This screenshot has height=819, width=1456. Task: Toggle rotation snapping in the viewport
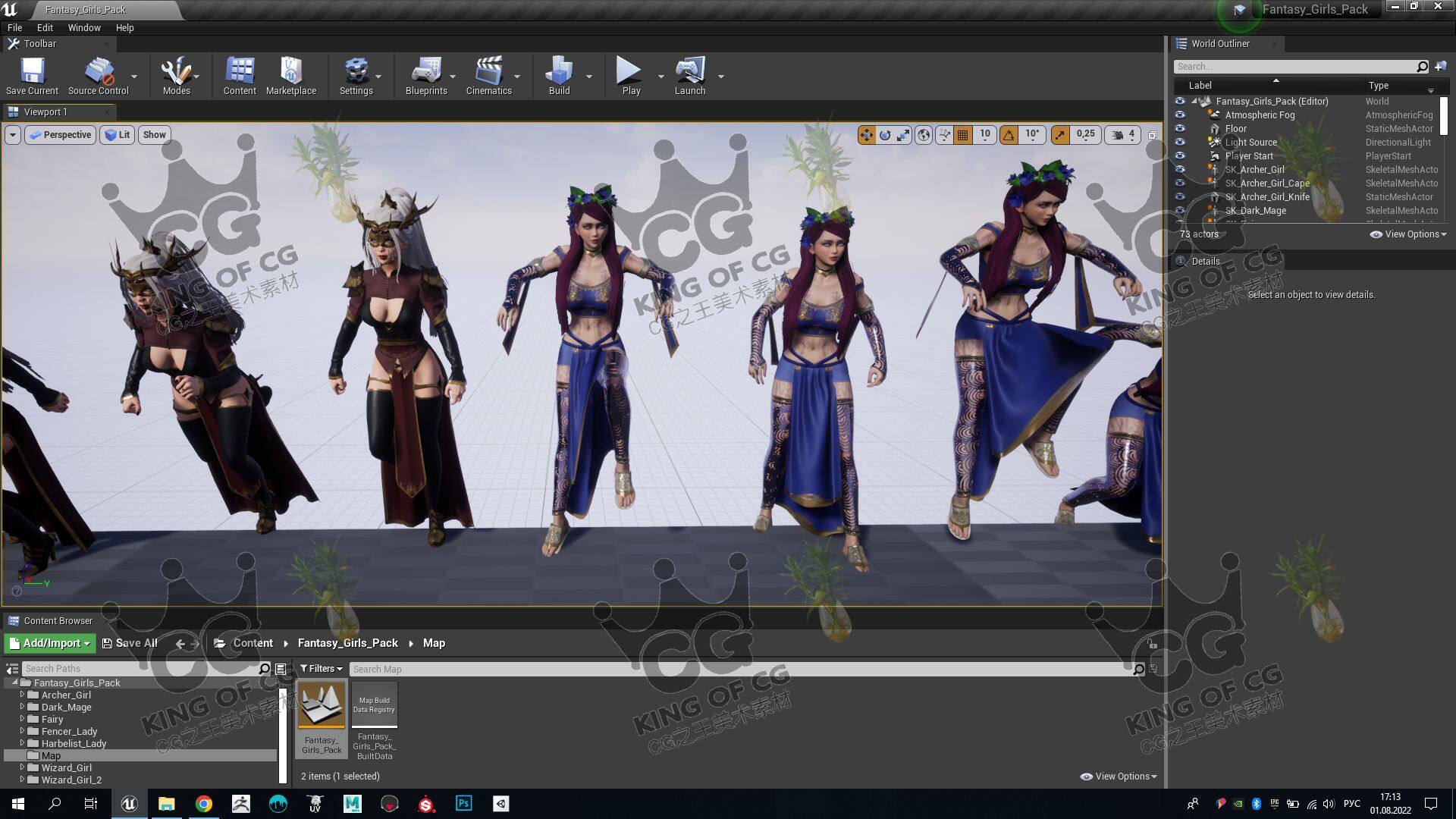point(1009,135)
